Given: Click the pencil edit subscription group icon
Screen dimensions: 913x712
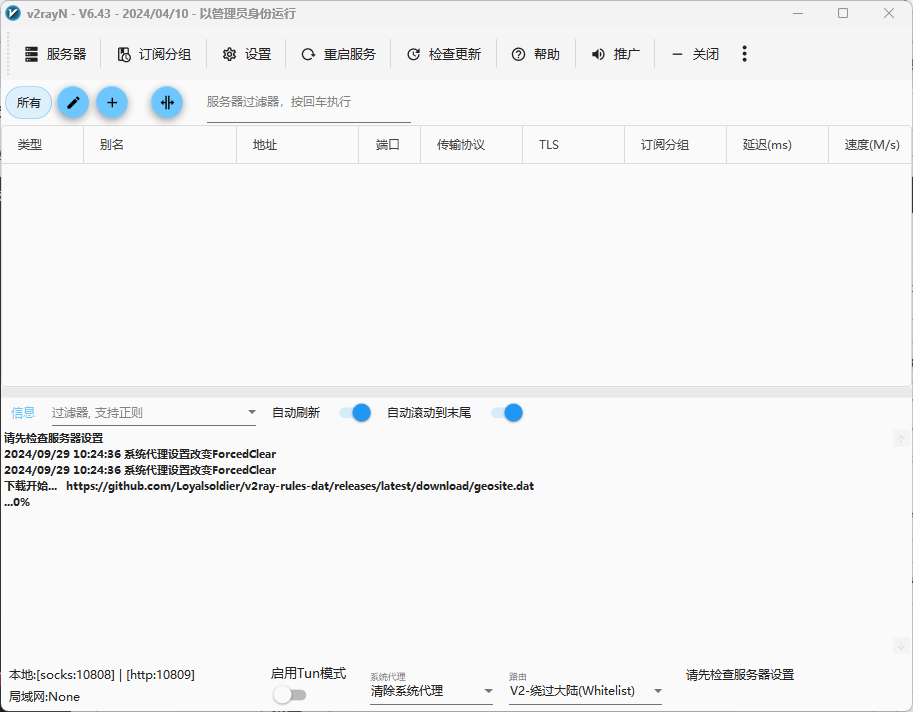Looking at the screenshot, I should point(73,102).
